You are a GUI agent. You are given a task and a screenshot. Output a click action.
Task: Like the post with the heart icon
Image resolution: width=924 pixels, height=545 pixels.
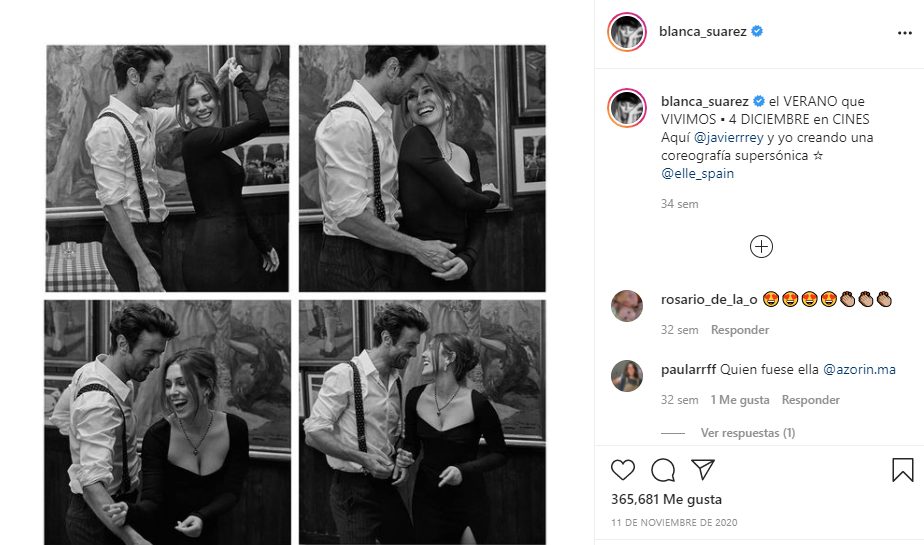[622, 470]
